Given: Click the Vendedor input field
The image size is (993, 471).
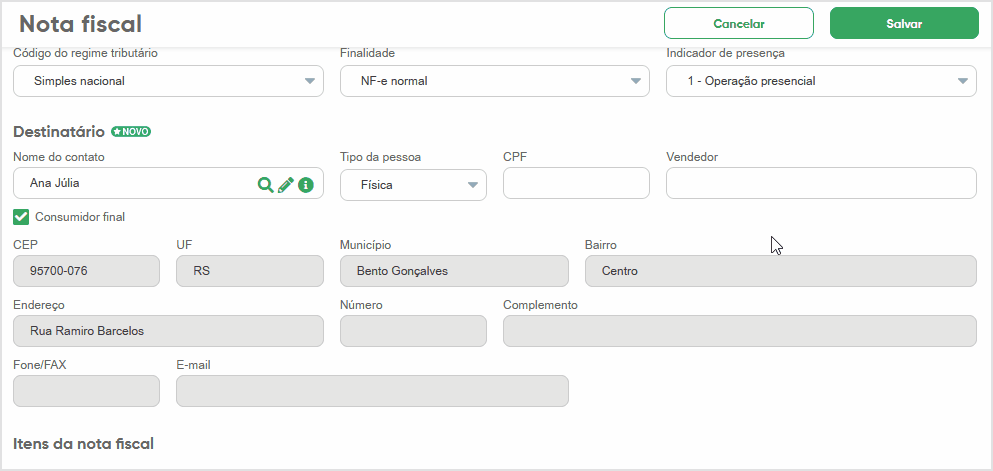Looking at the screenshot, I should click(x=821, y=183).
